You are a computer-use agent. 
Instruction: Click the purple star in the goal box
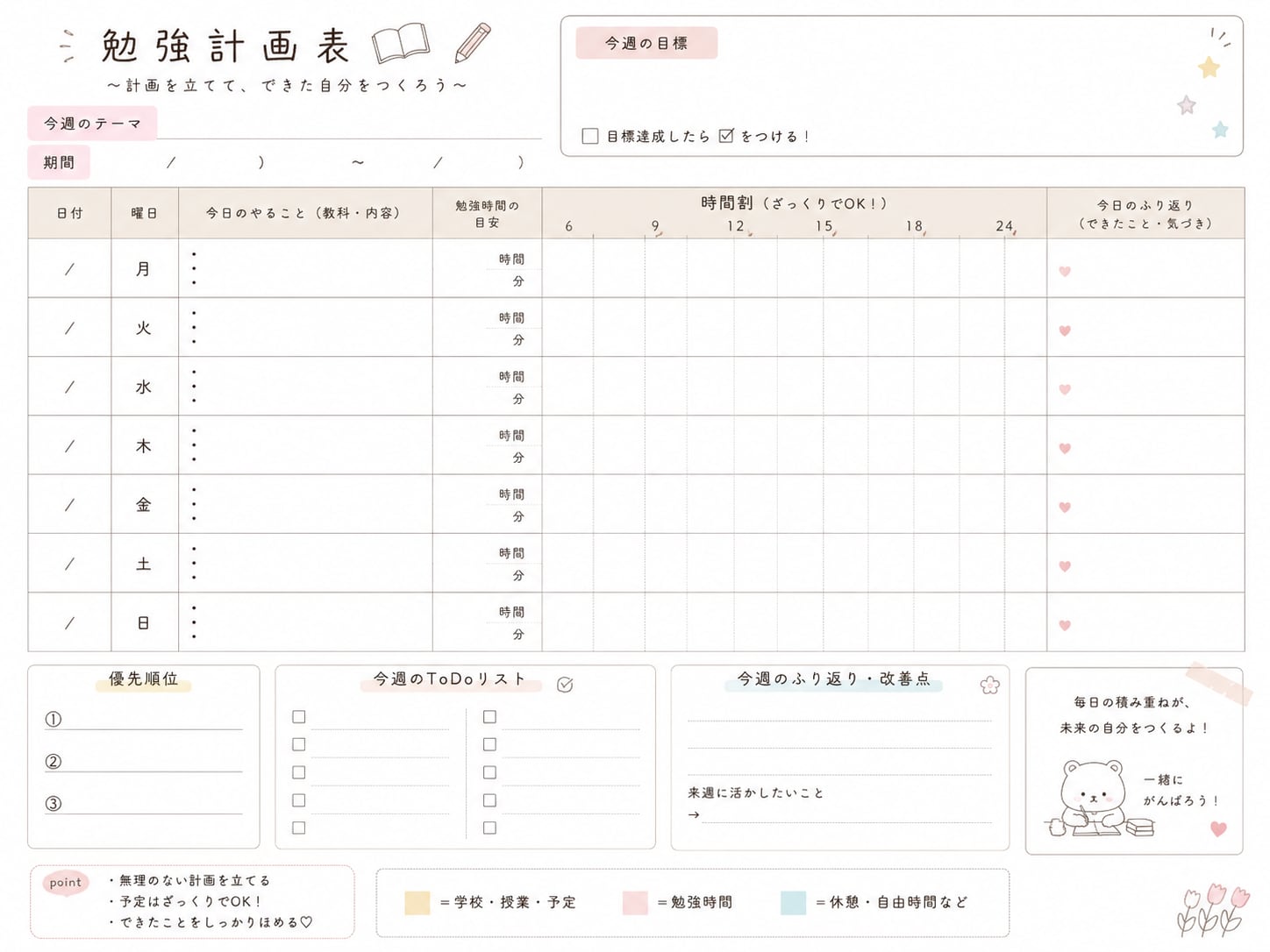point(1187,105)
